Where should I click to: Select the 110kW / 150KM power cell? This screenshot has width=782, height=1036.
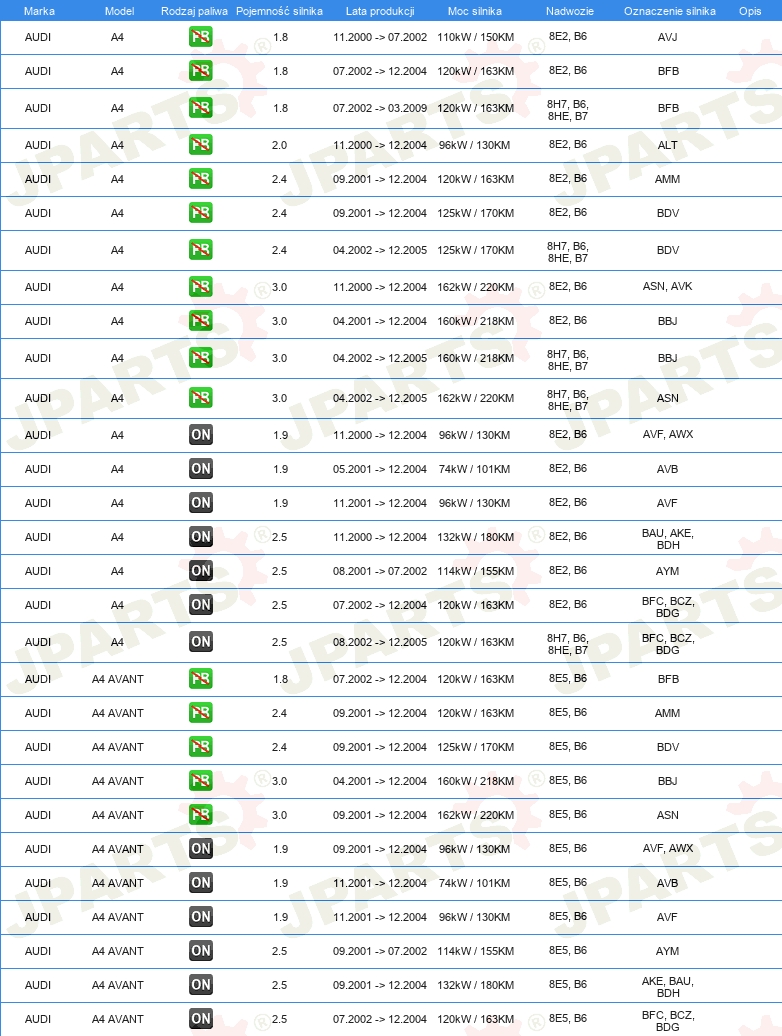pos(476,37)
